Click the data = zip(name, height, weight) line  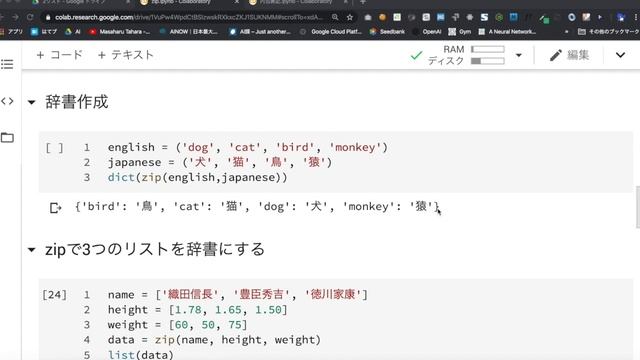(x=214, y=340)
